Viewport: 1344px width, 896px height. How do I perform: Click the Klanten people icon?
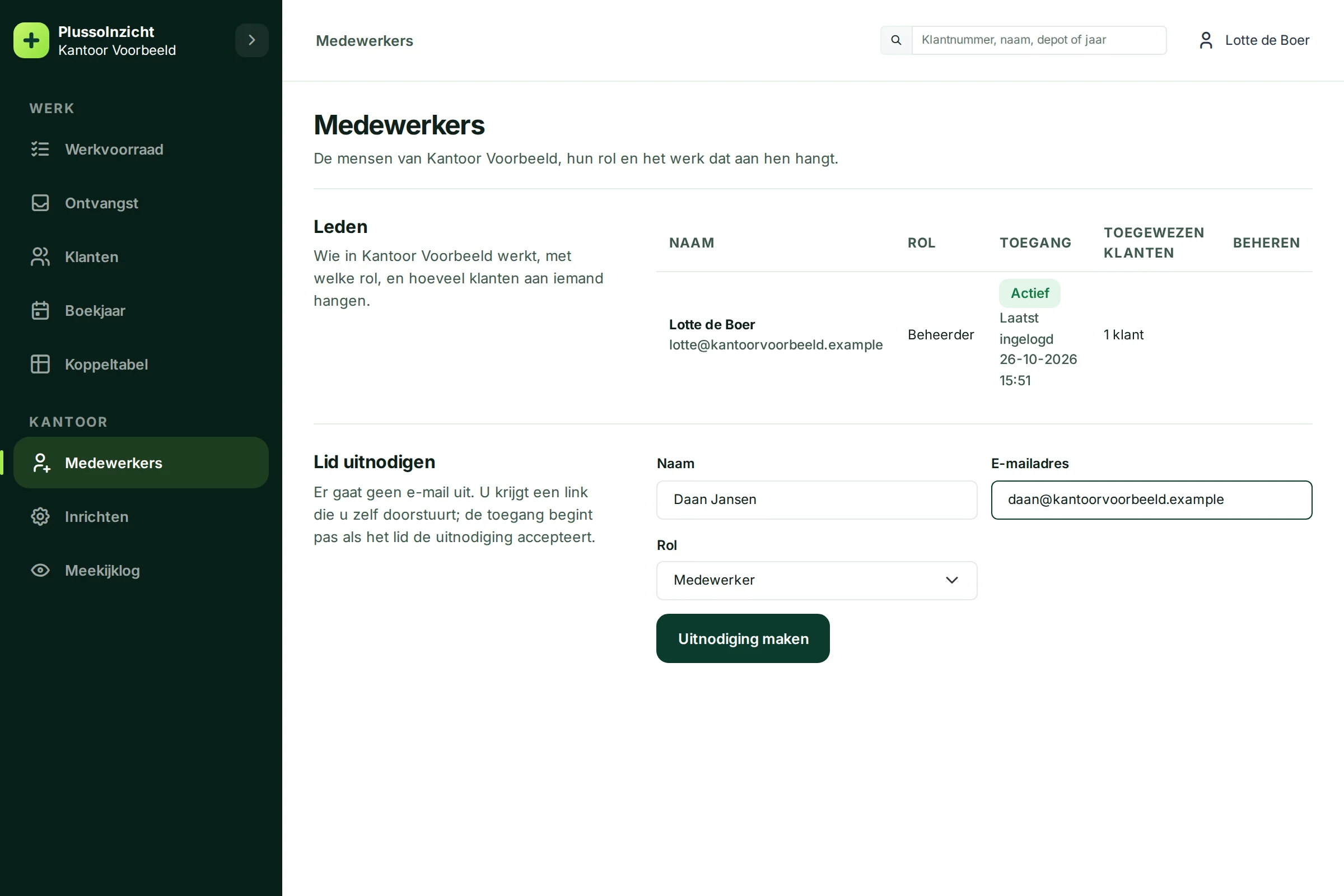pos(40,256)
